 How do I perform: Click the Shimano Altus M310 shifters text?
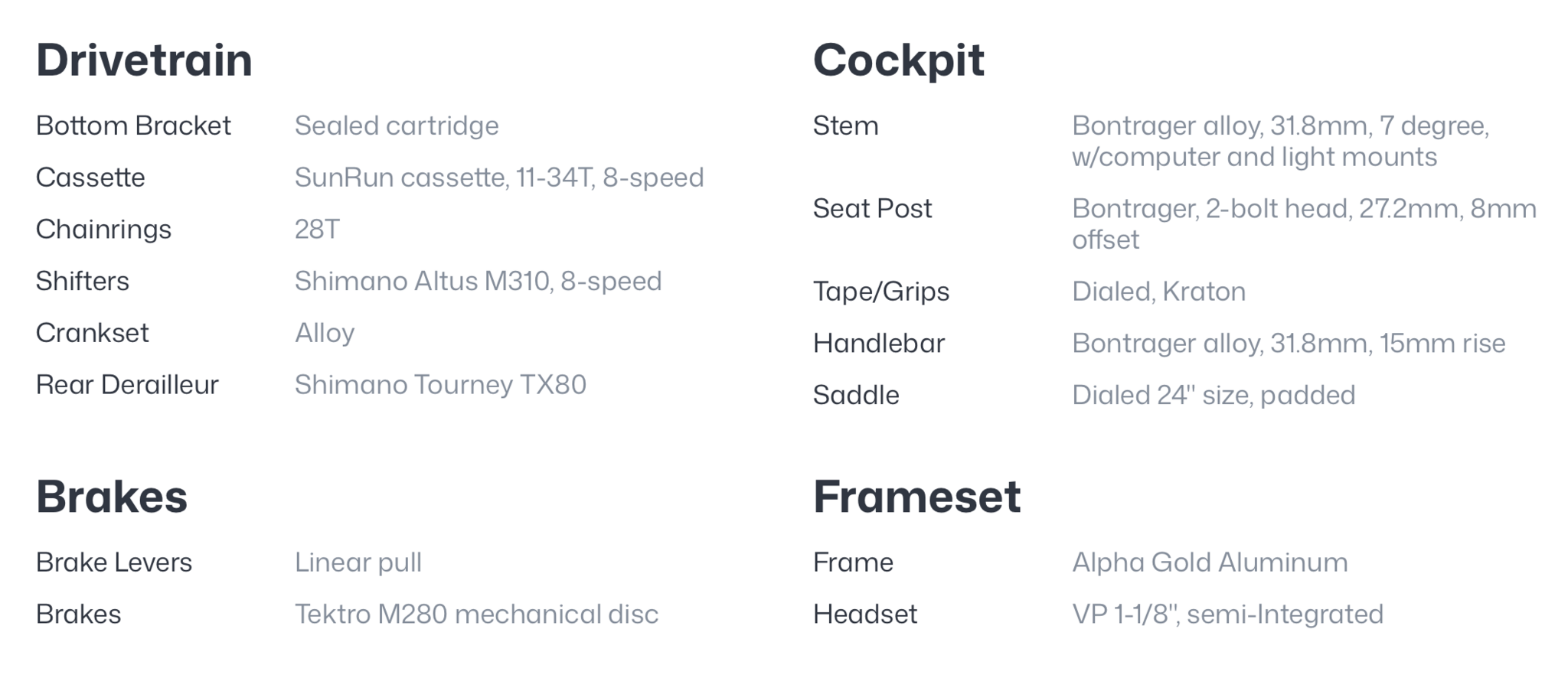click(478, 282)
